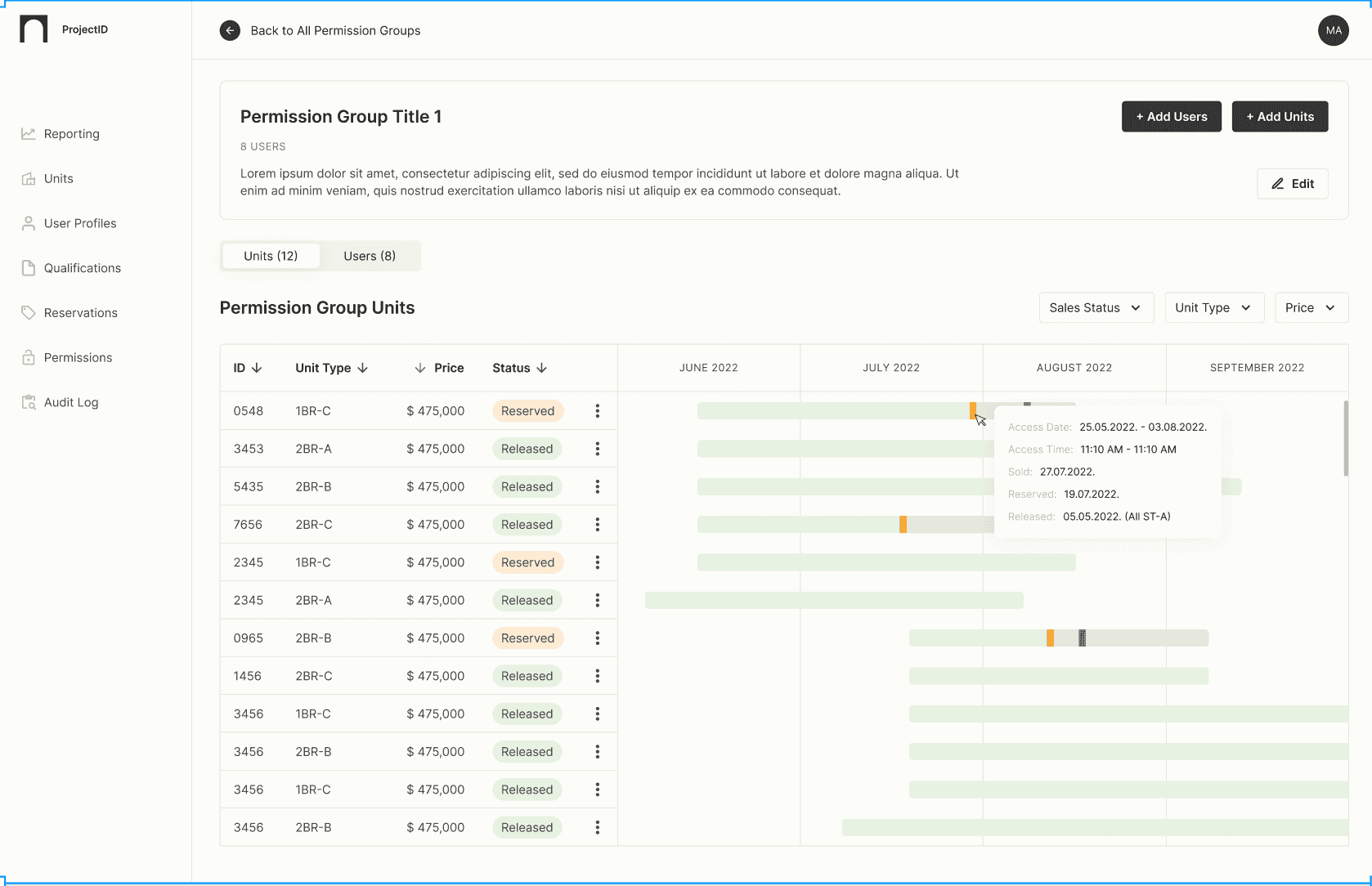Toggle sorting on the Price column
This screenshot has width=1372, height=886.
[420, 368]
